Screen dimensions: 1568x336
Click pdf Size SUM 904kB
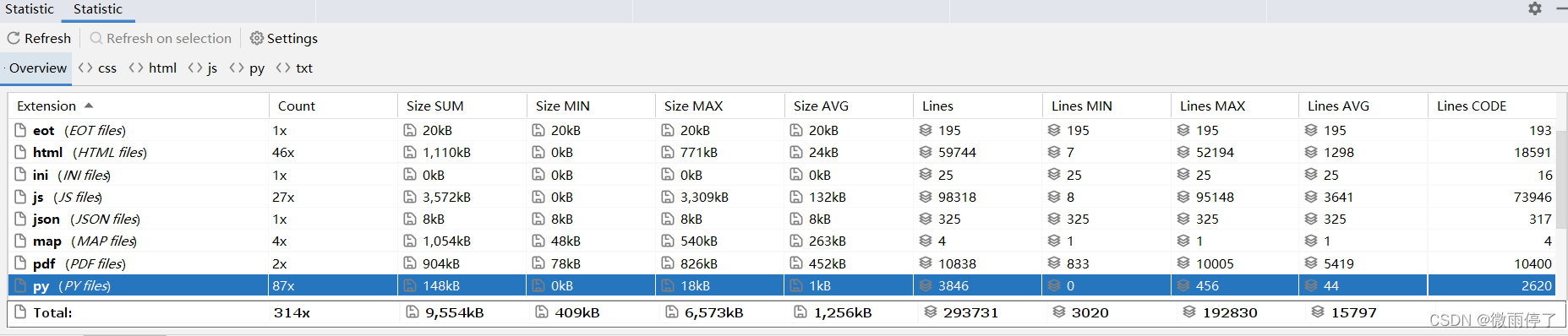(x=441, y=263)
